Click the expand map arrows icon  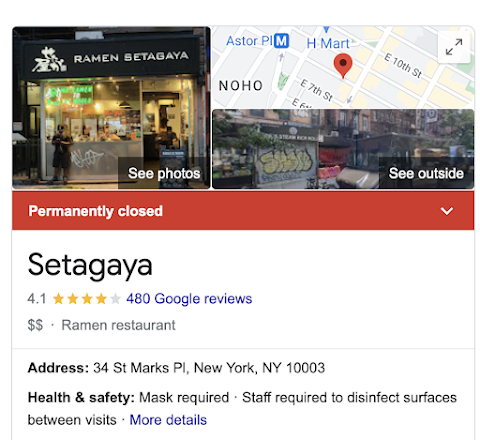click(x=454, y=47)
